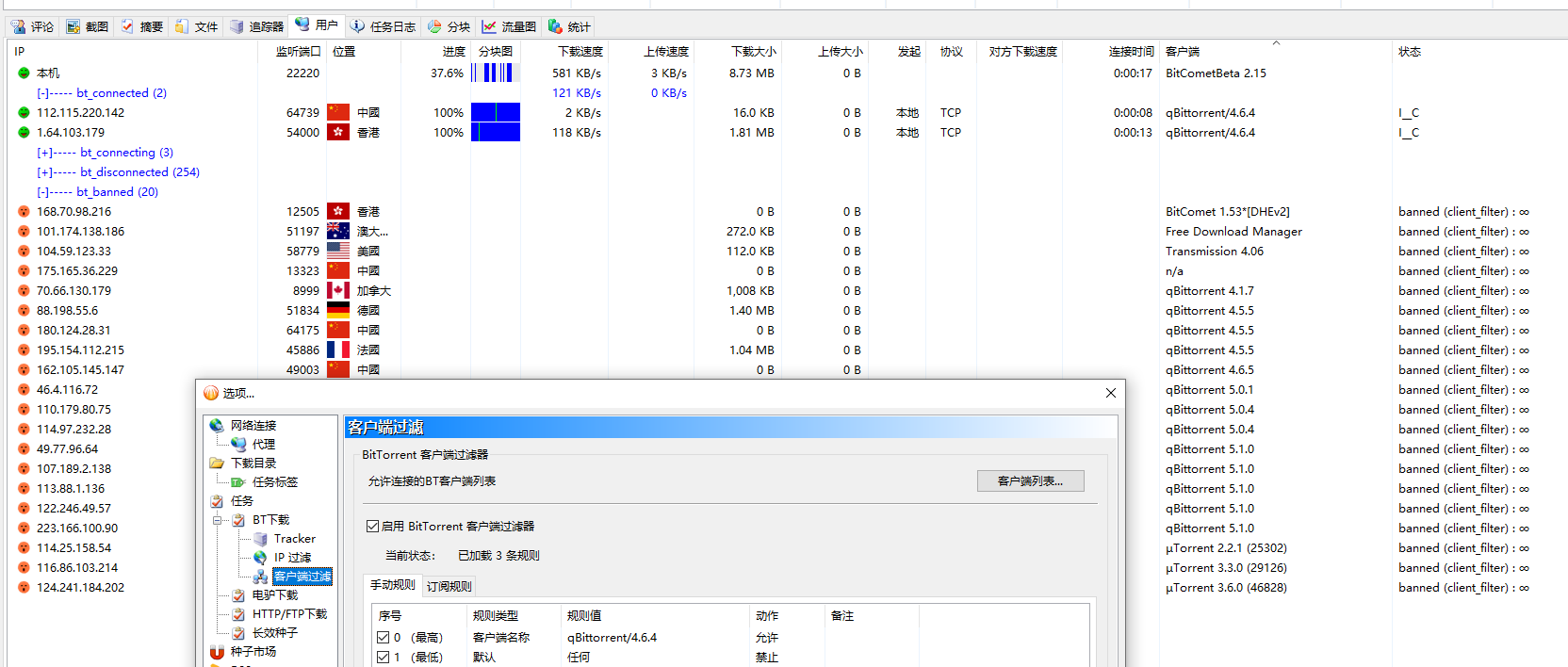Close the 选项 dialog
Image resolution: width=1568 pixels, height=667 pixels.
1111,393
